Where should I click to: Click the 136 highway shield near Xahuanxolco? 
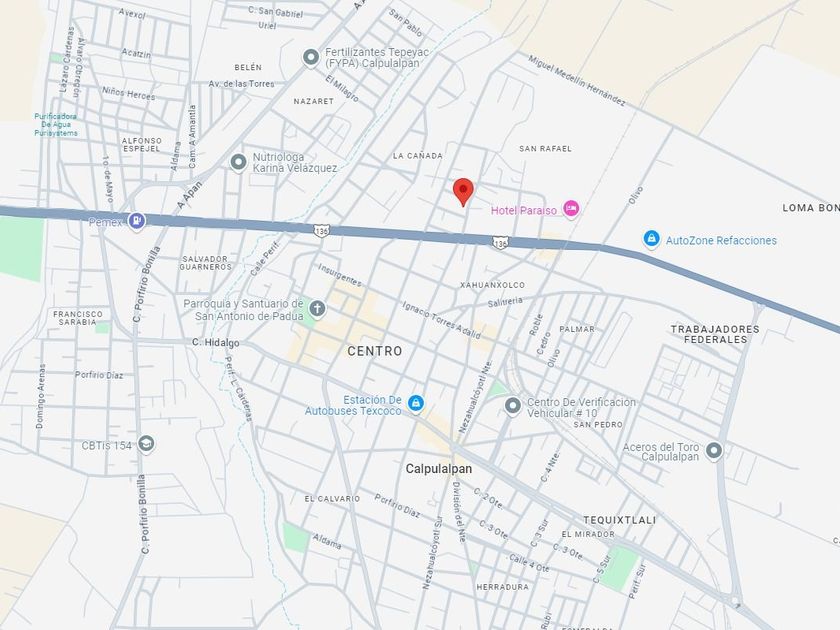point(499,243)
